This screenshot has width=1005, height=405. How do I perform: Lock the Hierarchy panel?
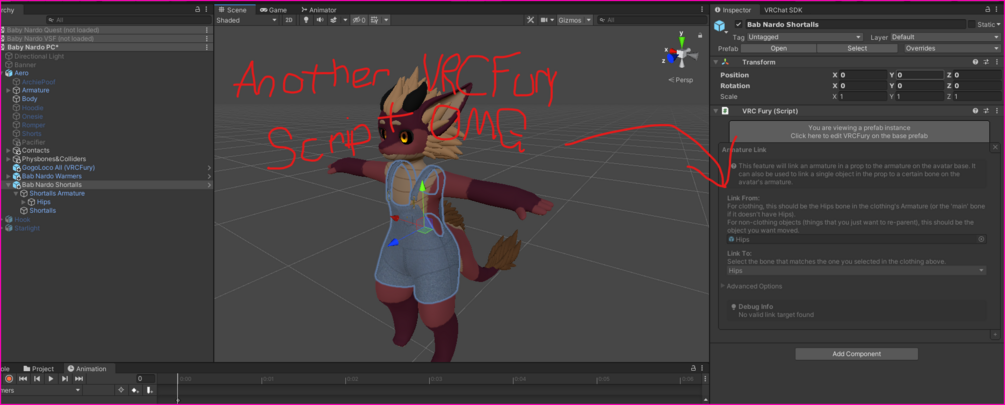click(x=197, y=10)
